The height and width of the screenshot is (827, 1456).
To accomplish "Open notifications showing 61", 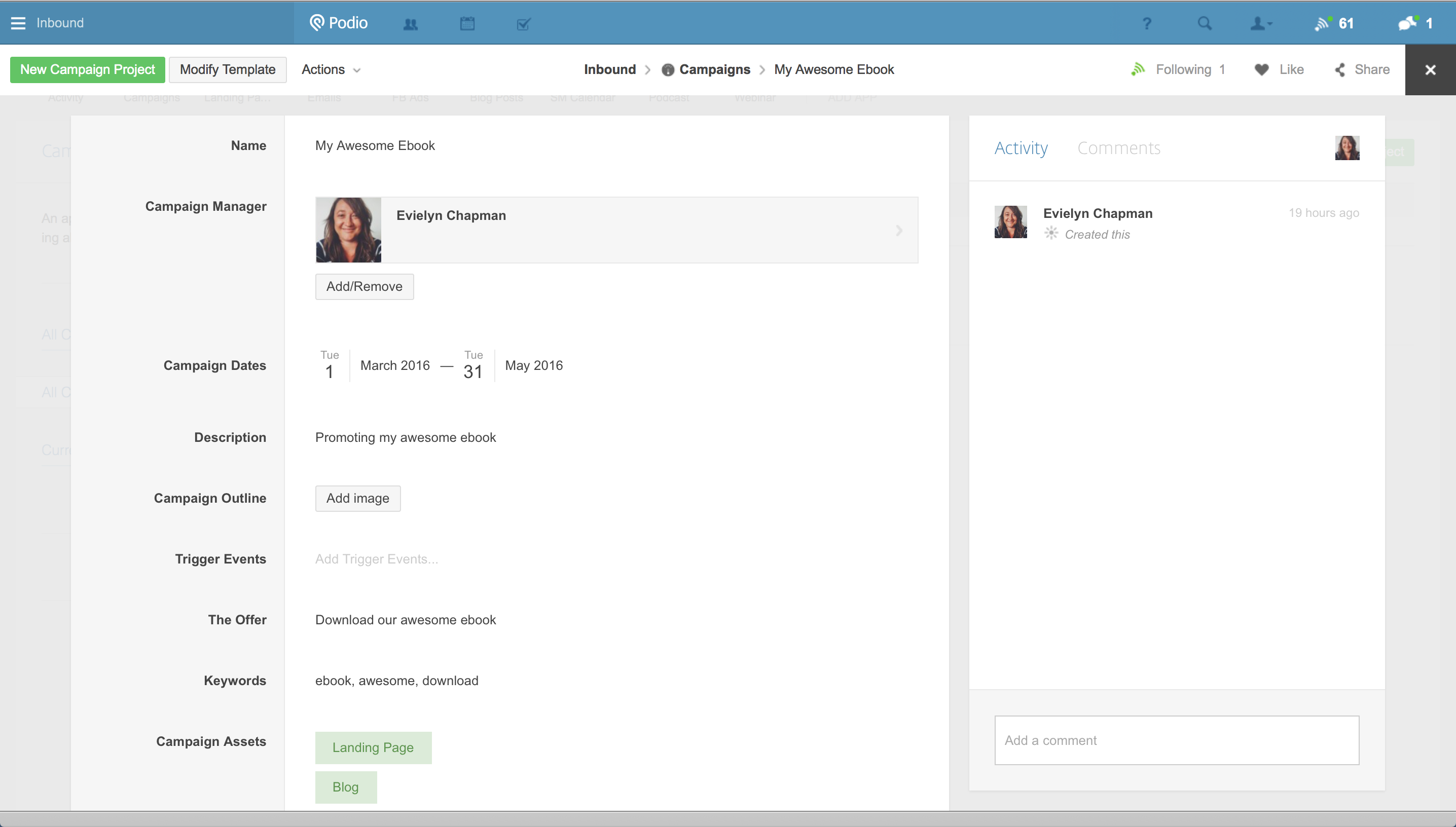I will point(1334,23).
